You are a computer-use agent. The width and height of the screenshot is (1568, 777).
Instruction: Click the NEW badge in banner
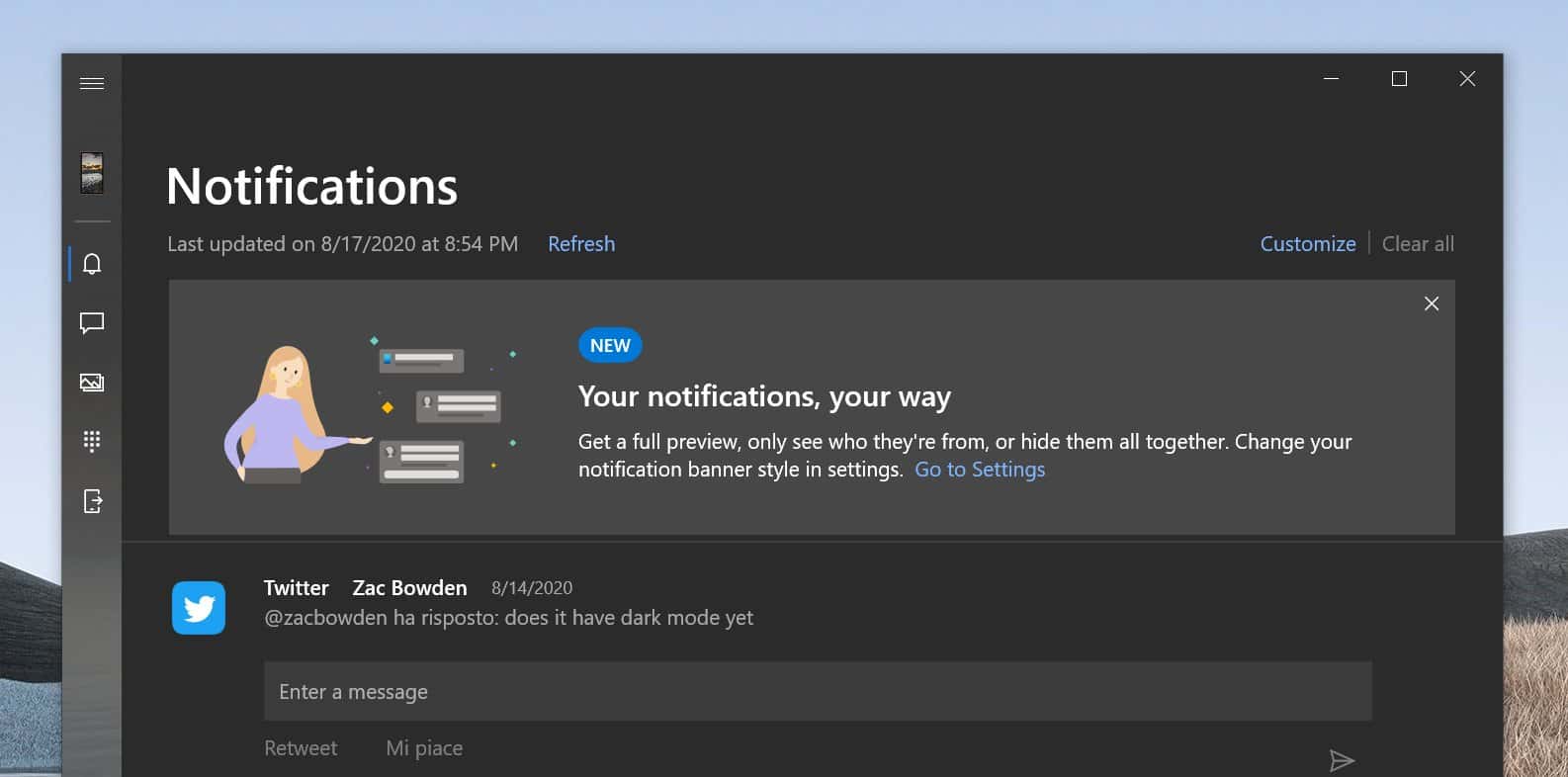(610, 345)
